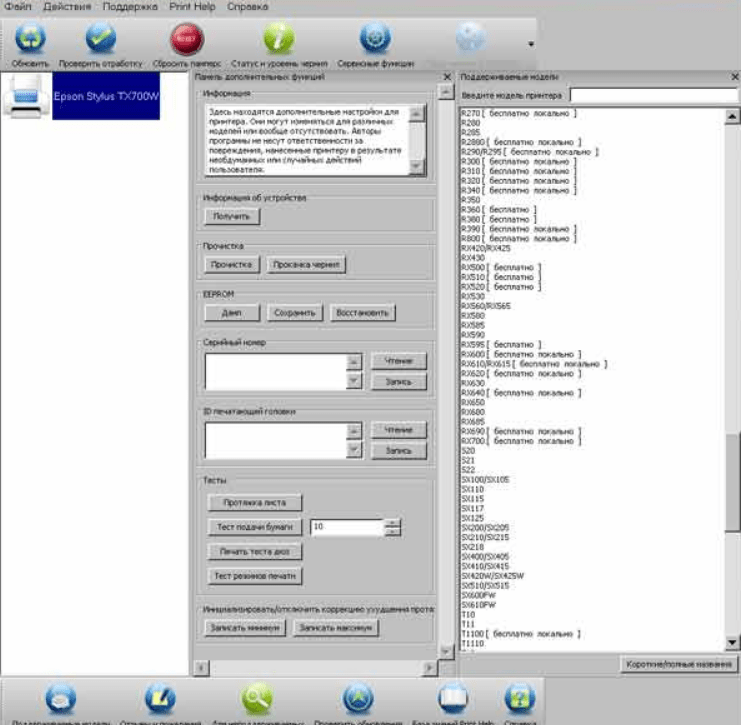Open the Print Help menu
The image size is (741, 725).
192,7
